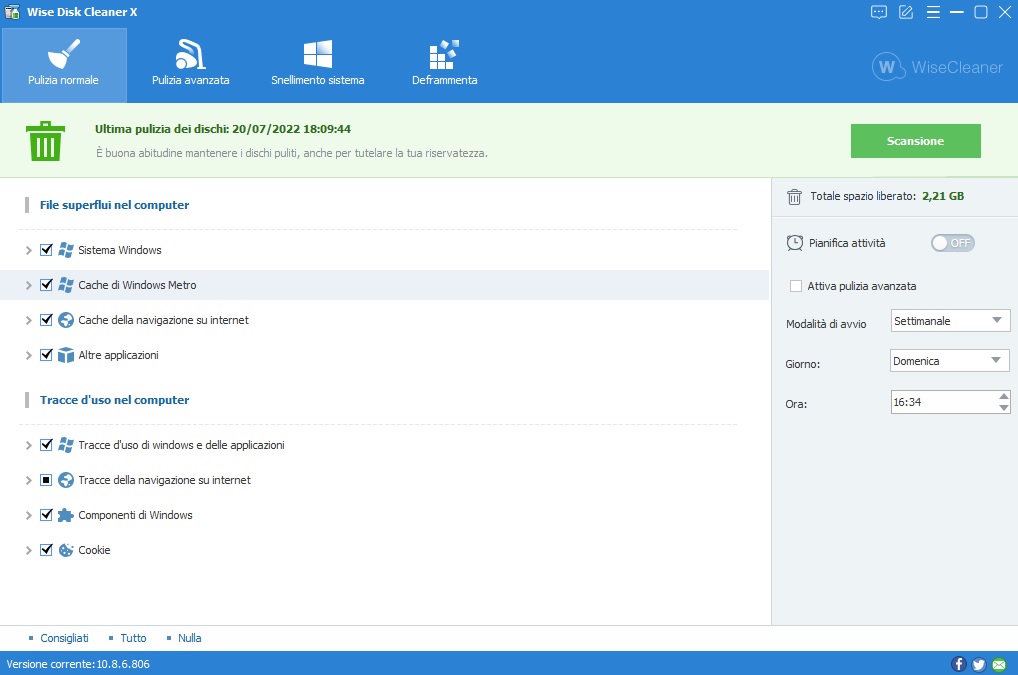Click the edit note icon in title bar
Screen dimensions: 1018x675
(x=906, y=12)
